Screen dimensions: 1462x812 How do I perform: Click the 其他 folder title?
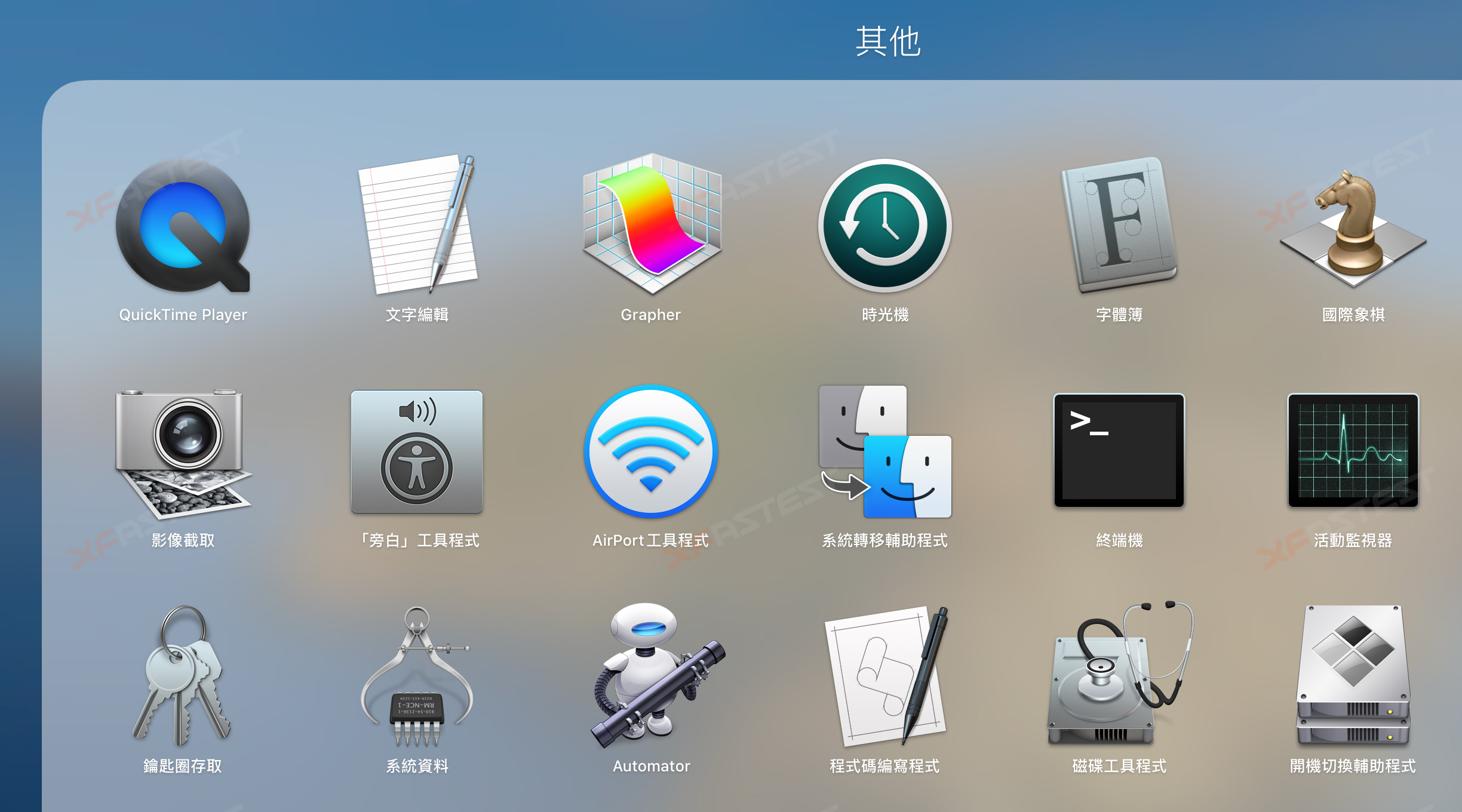(888, 41)
